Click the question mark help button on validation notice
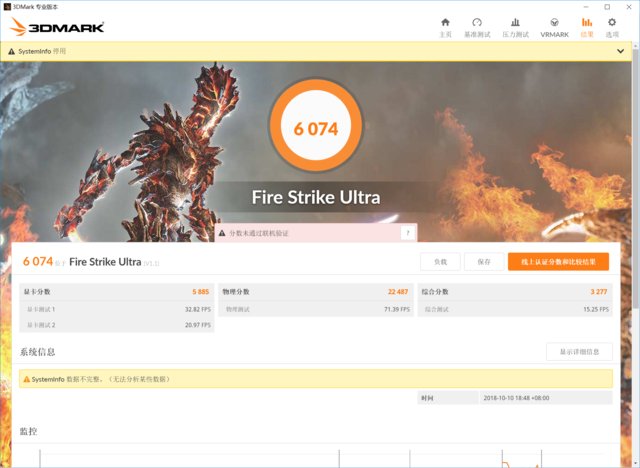The image size is (640, 468). pos(408,233)
